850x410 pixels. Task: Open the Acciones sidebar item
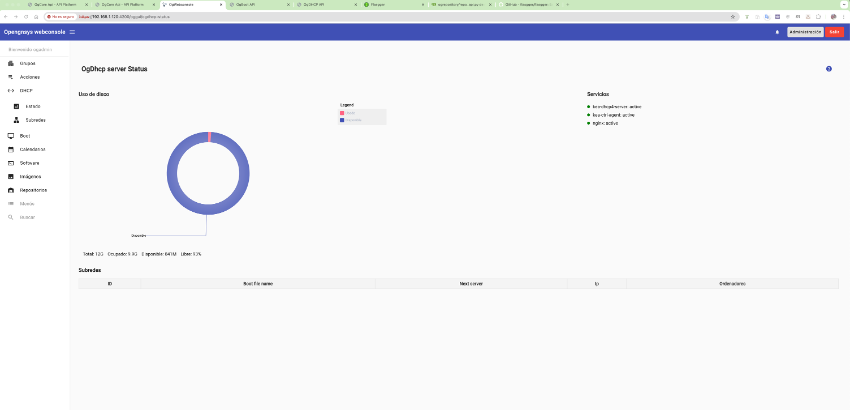coord(29,77)
